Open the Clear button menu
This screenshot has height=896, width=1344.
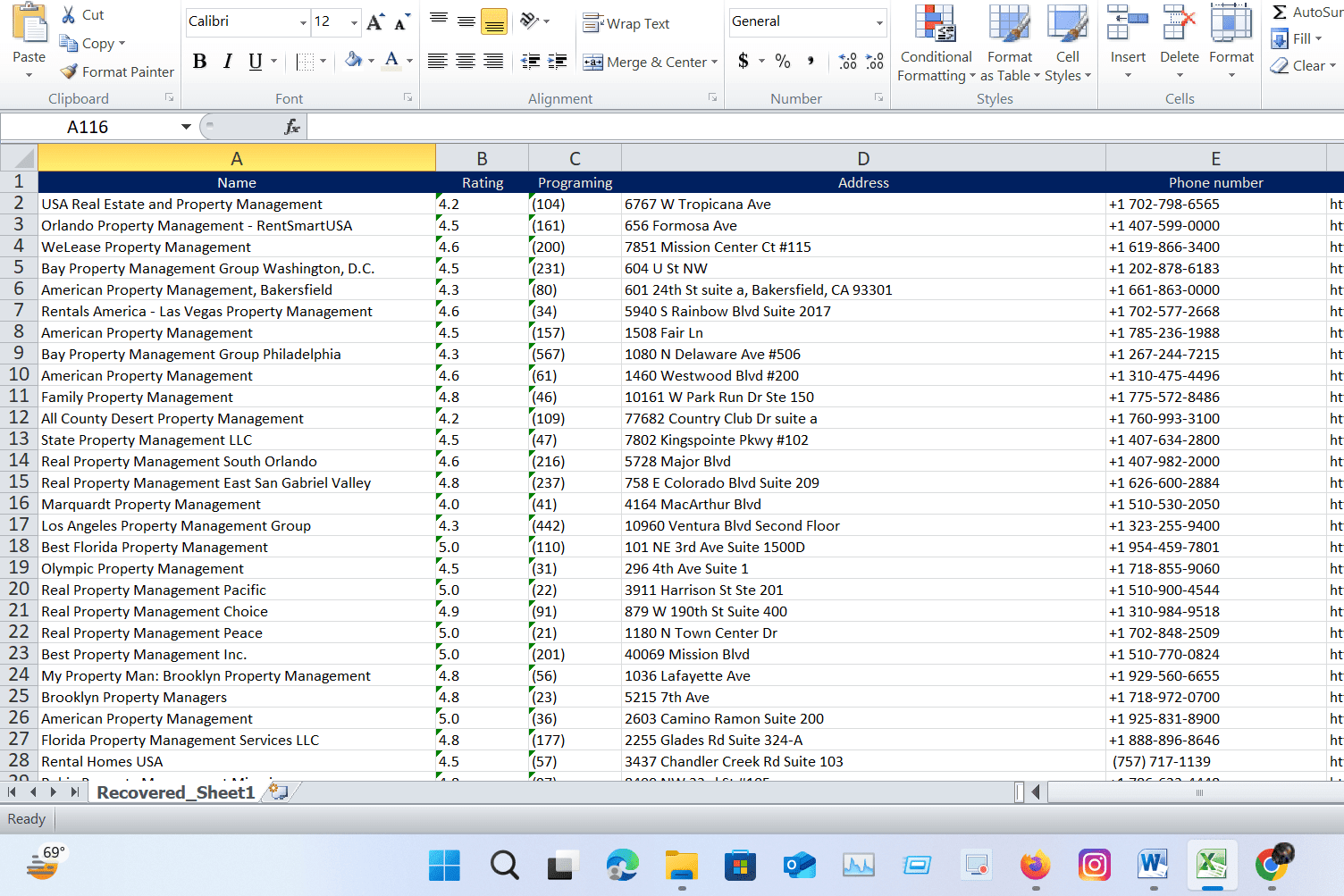tap(1303, 65)
